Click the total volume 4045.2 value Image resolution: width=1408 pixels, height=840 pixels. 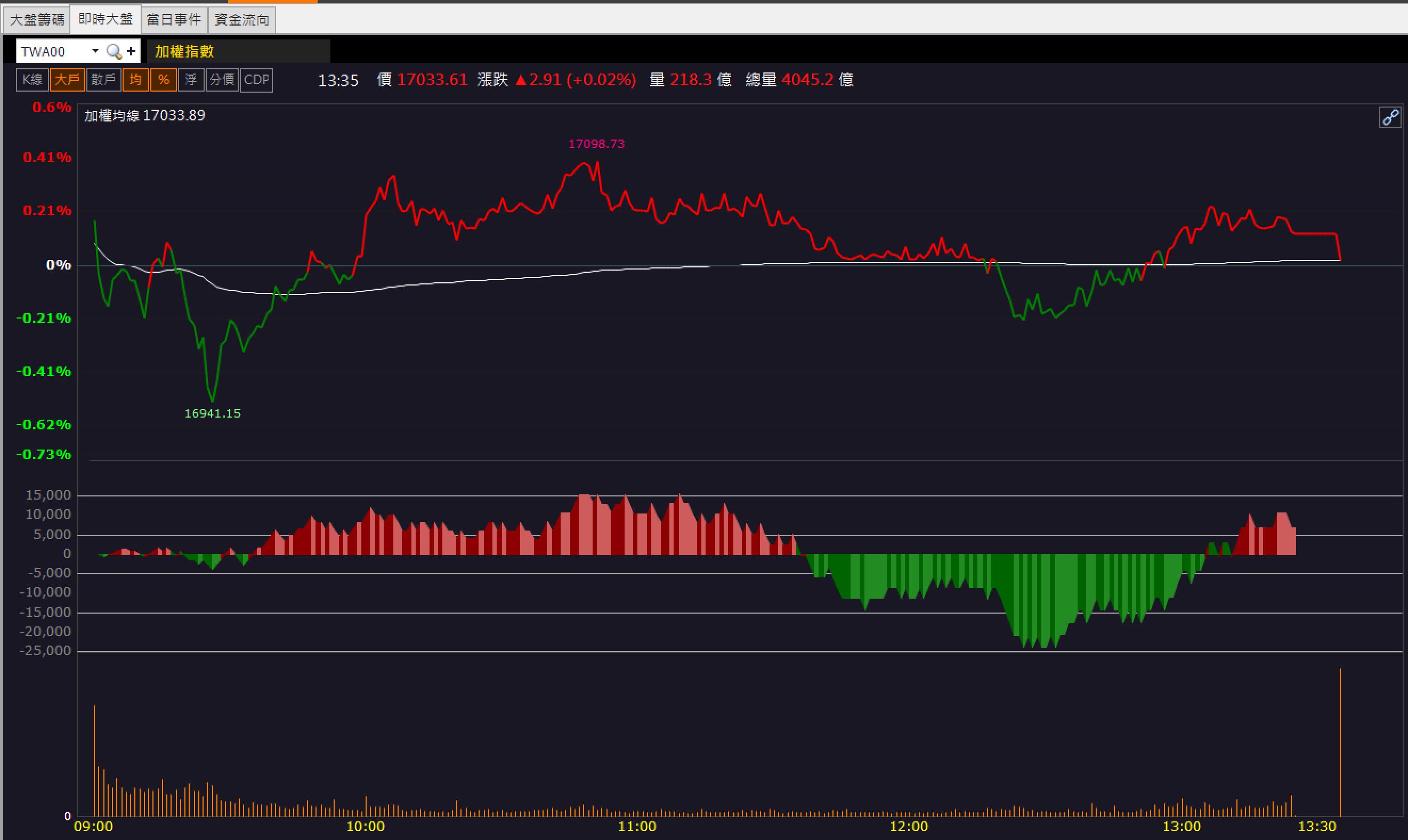click(x=807, y=80)
